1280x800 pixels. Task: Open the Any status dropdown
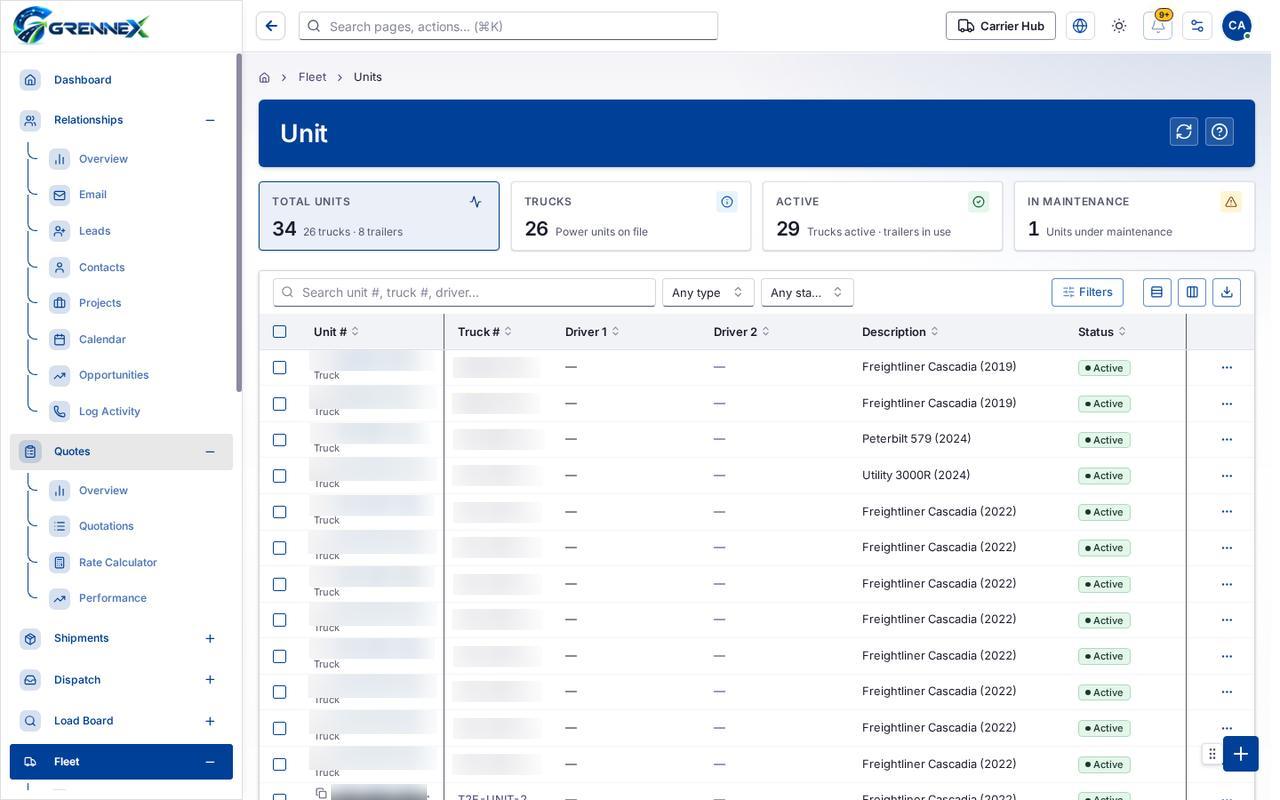807,292
